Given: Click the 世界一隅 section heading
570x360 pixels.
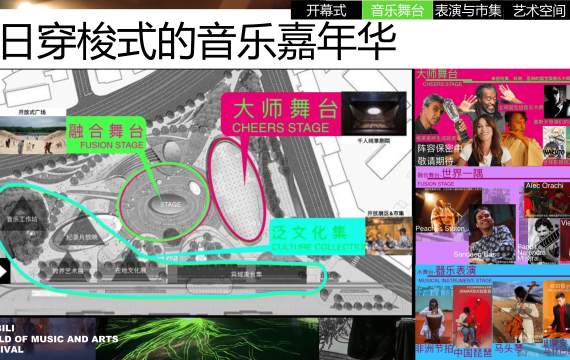Looking at the screenshot, I should coord(462,173).
